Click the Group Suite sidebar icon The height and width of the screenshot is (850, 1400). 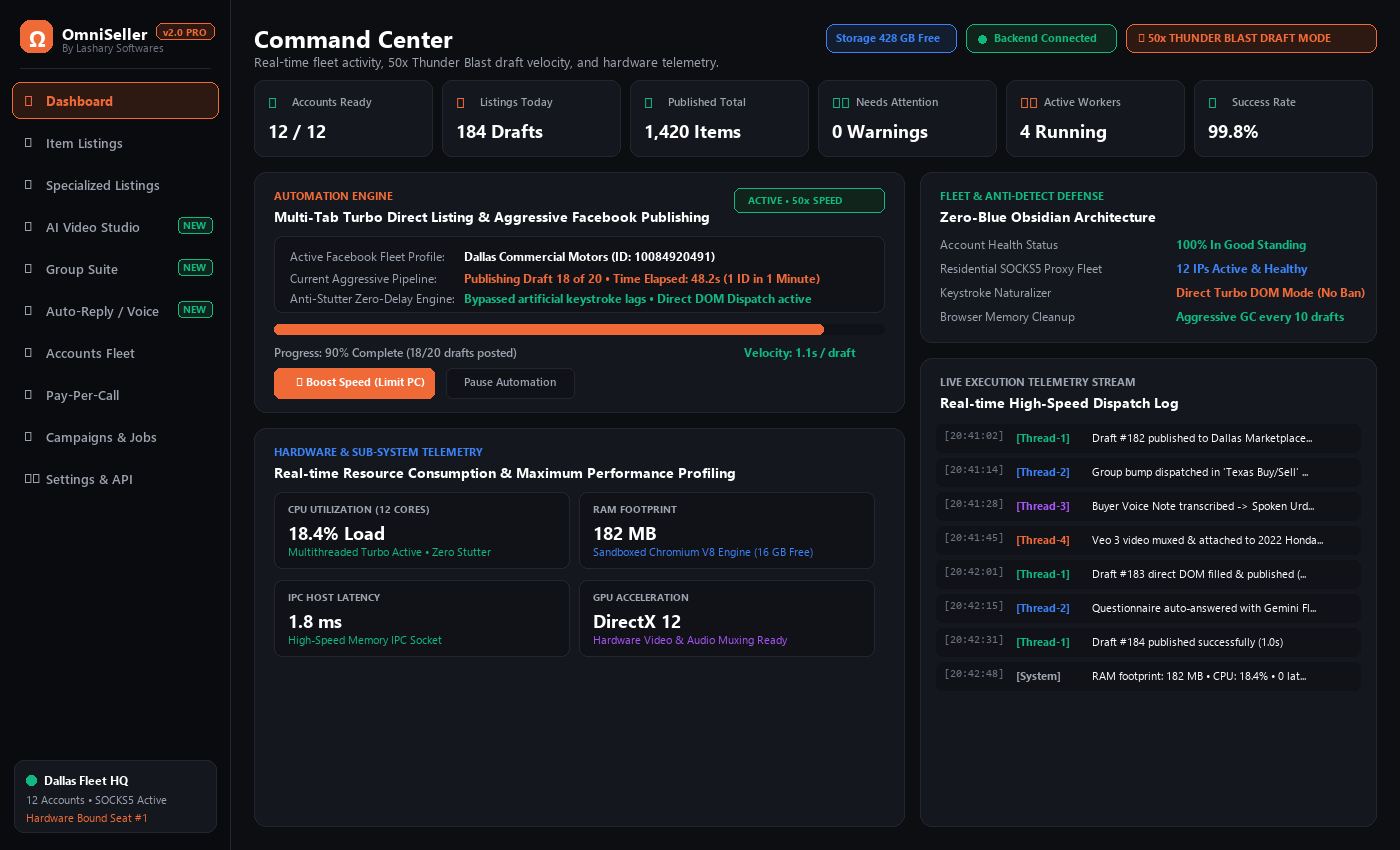29,269
